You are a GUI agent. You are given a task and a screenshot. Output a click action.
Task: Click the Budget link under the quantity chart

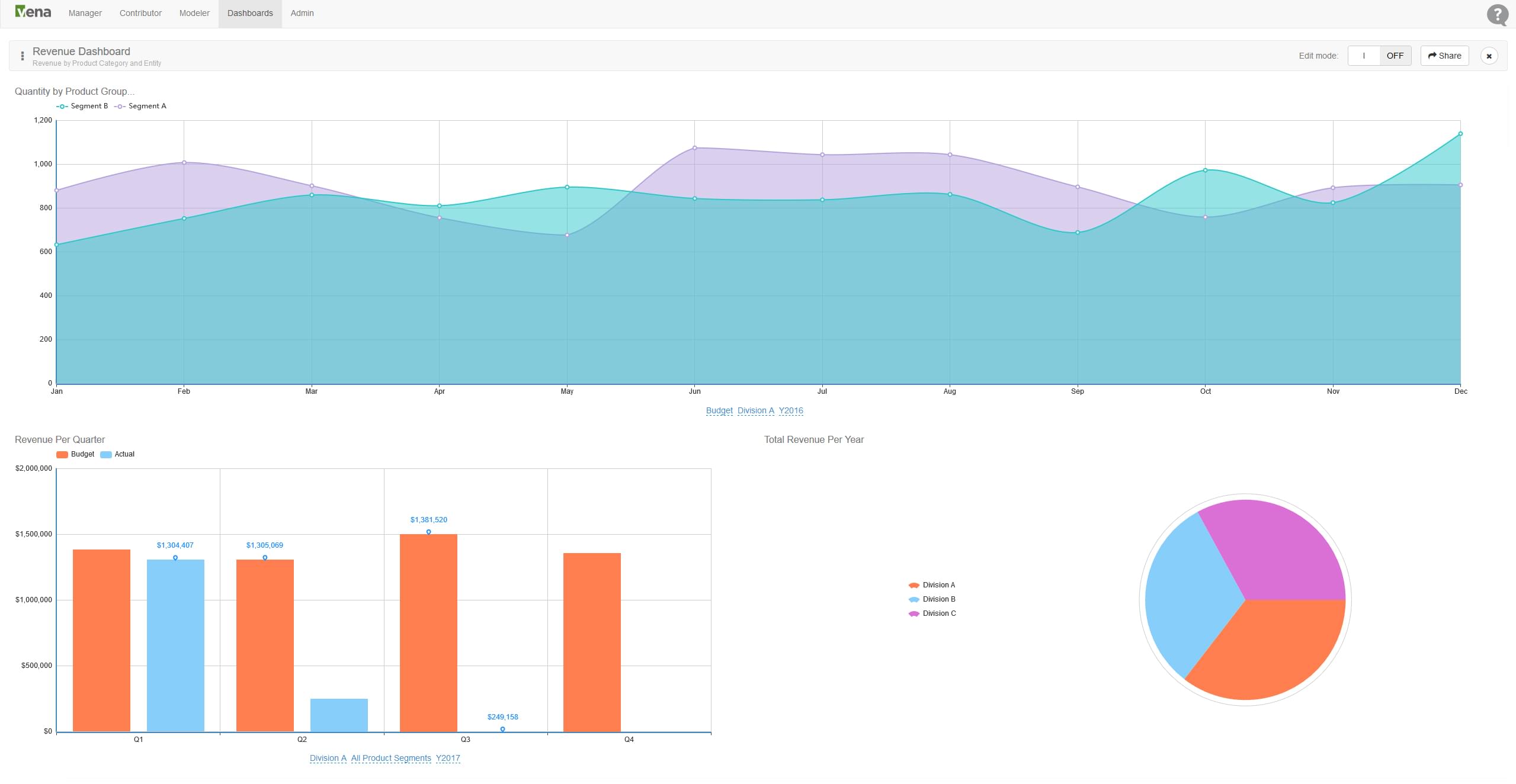pyautogui.click(x=719, y=410)
